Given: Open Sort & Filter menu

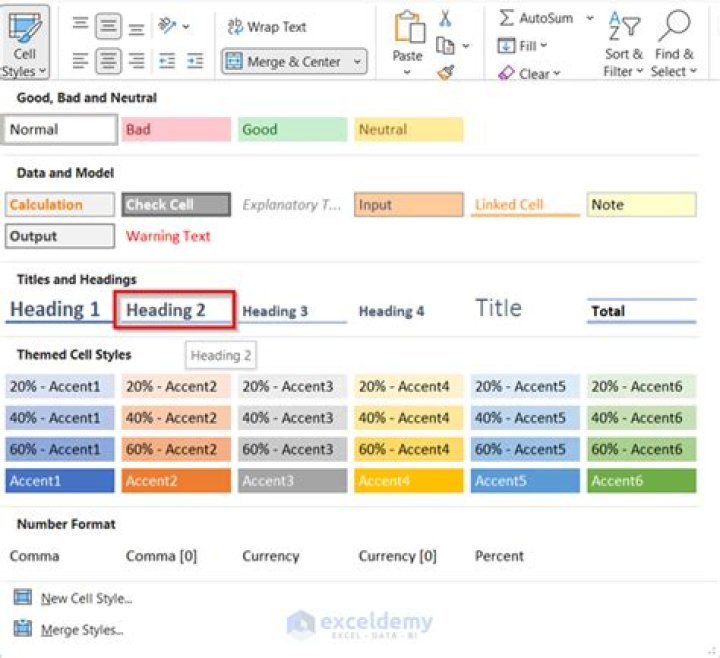Looking at the screenshot, I should point(624,43).
